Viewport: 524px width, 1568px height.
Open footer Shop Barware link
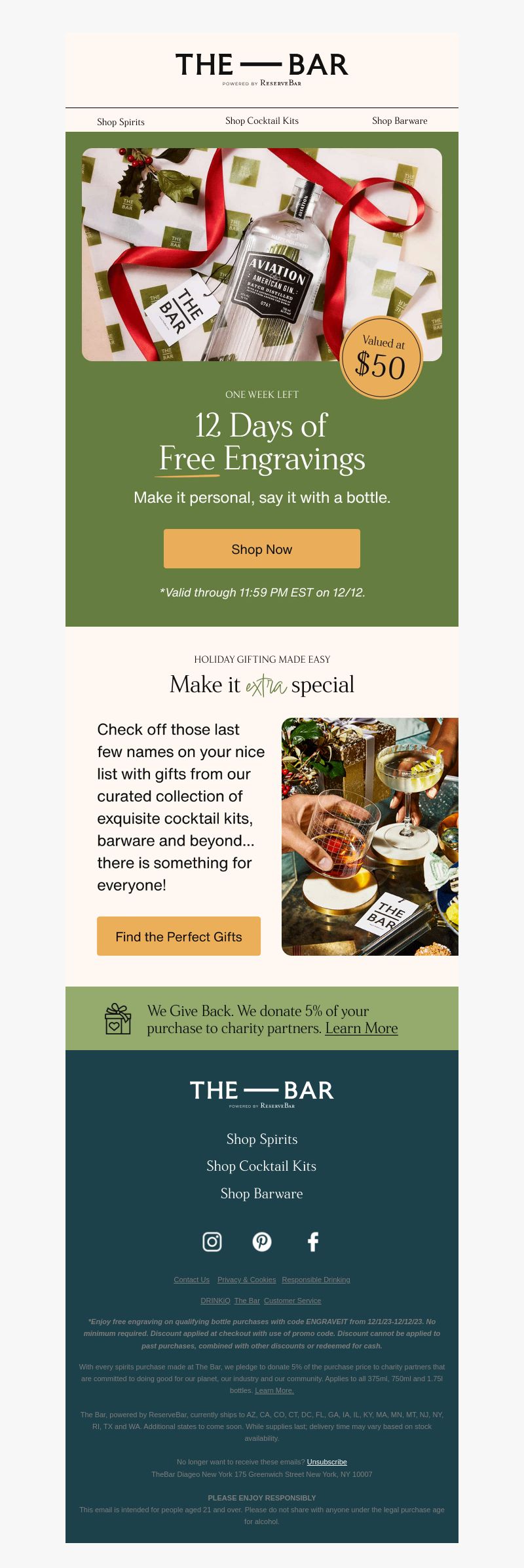coord(261,1194)
